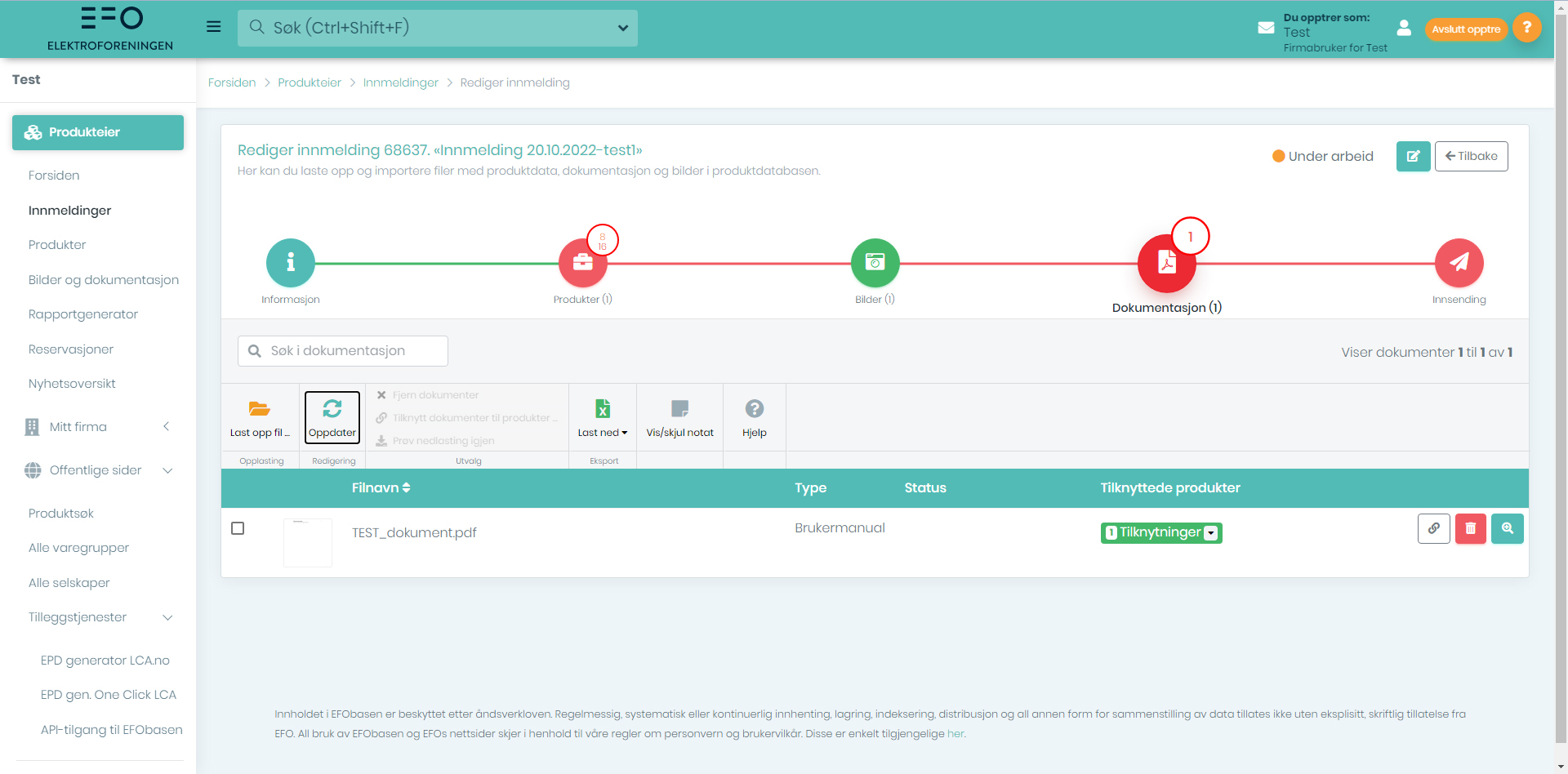
Task: Click the Oppdater refresh icon
Action: (332, 409)
